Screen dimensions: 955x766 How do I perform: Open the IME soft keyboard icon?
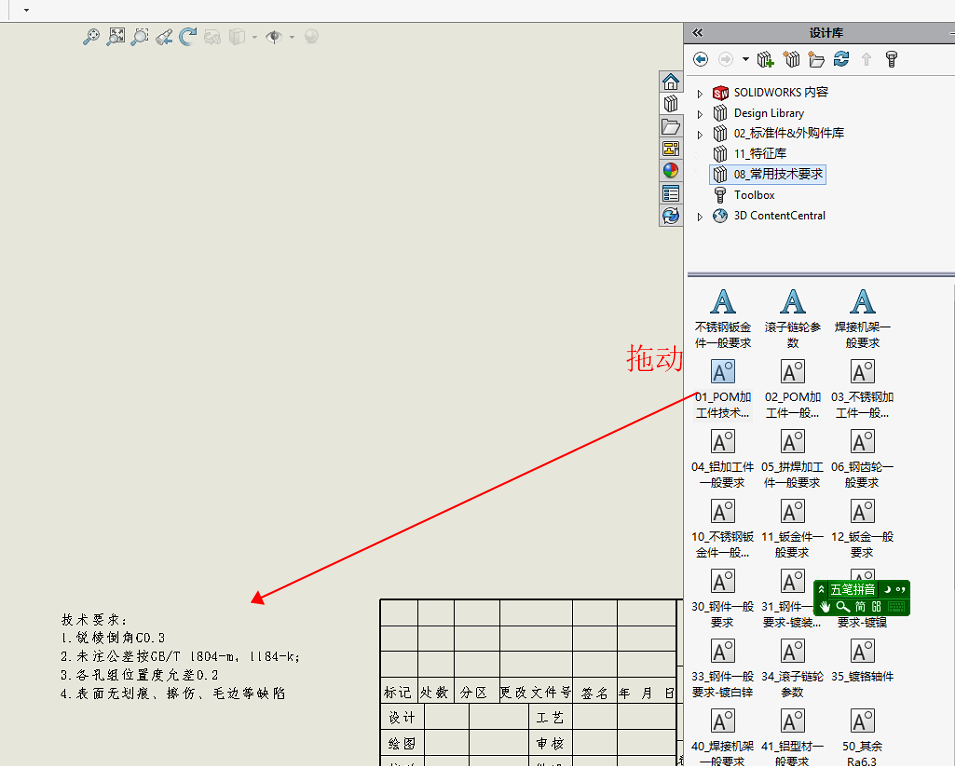point(896,606)
